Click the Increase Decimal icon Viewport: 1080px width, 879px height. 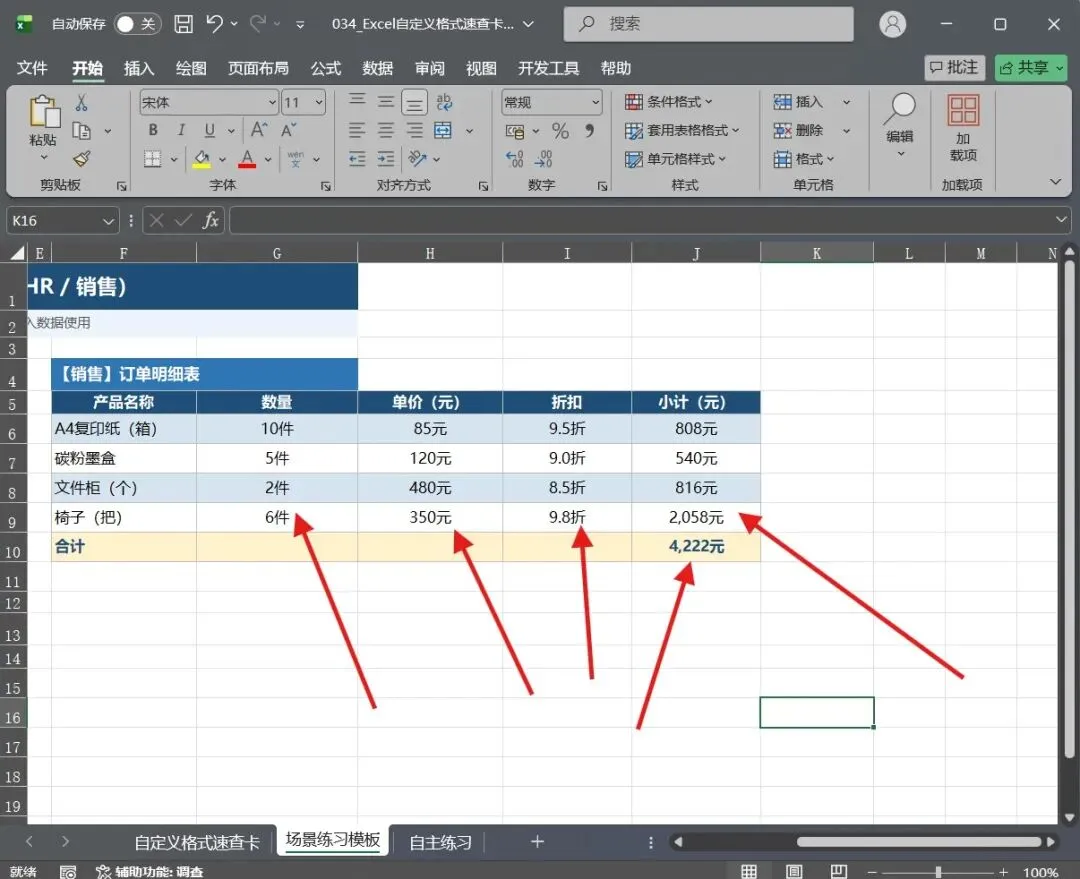coord(515,159)
